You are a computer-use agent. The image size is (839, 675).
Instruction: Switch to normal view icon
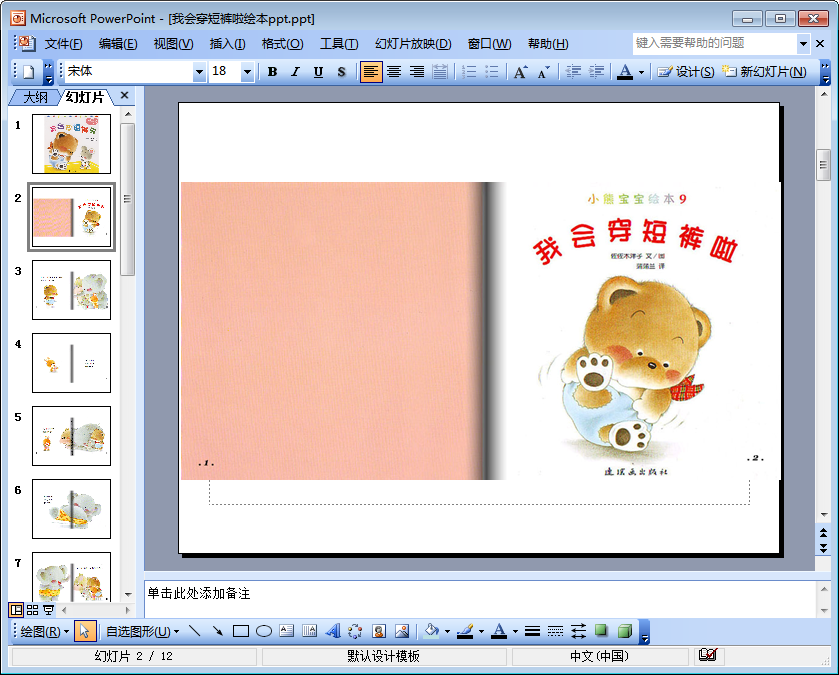tap(17, 610)
